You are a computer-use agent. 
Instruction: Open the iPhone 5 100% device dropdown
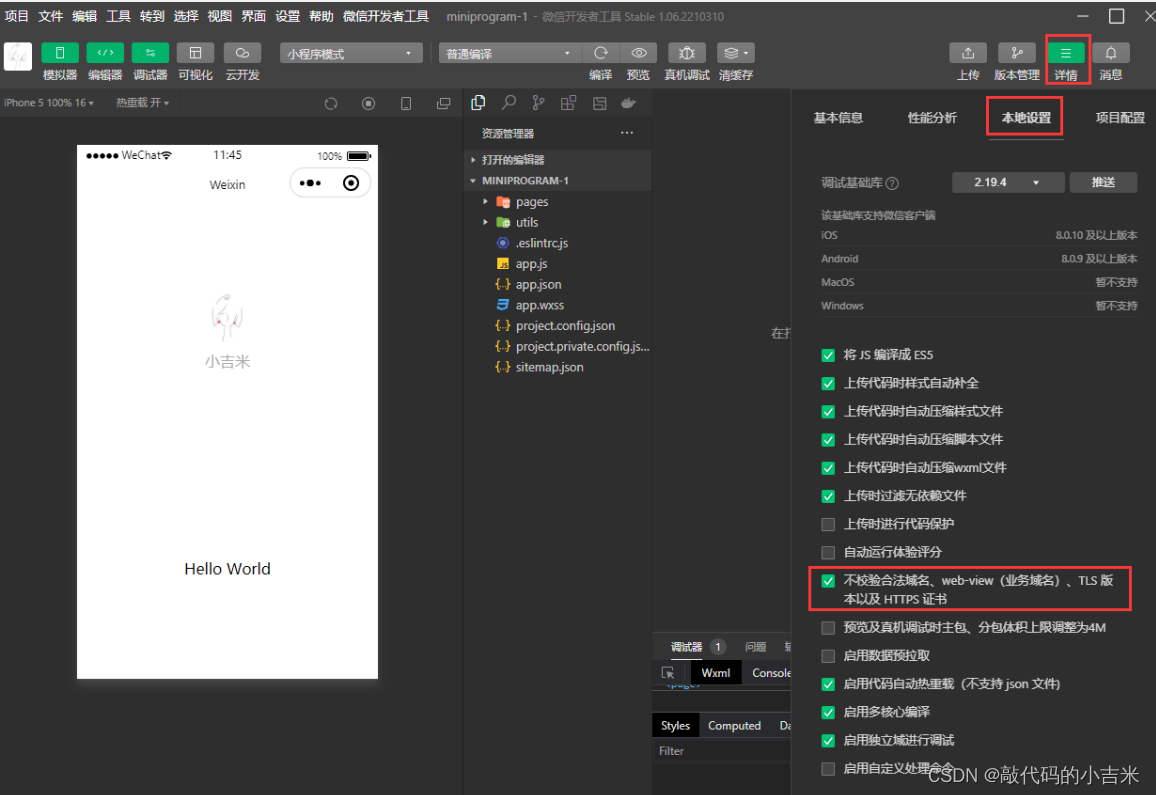point(49,103)
